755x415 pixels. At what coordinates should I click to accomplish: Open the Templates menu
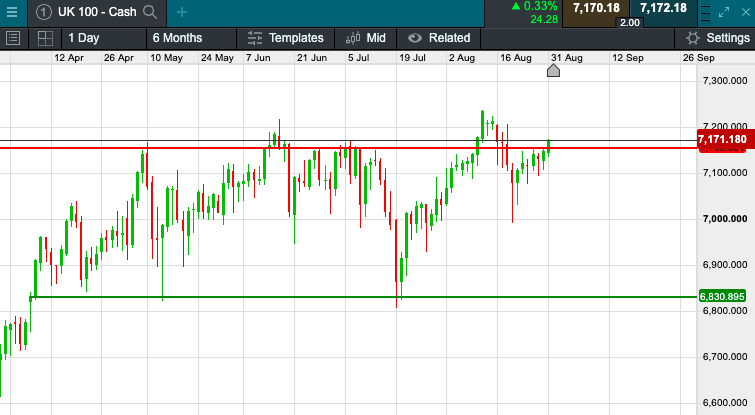coord(296,38)
